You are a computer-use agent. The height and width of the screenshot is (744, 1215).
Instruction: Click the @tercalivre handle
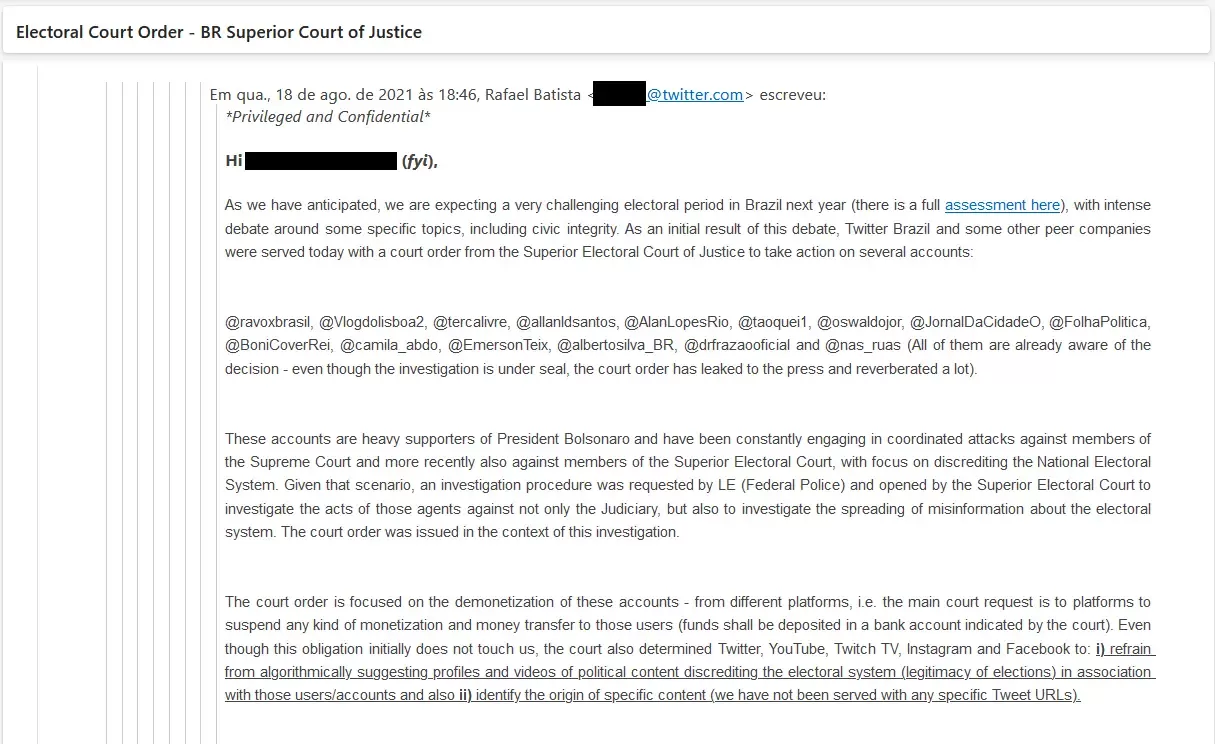click(x=470, y=322)
